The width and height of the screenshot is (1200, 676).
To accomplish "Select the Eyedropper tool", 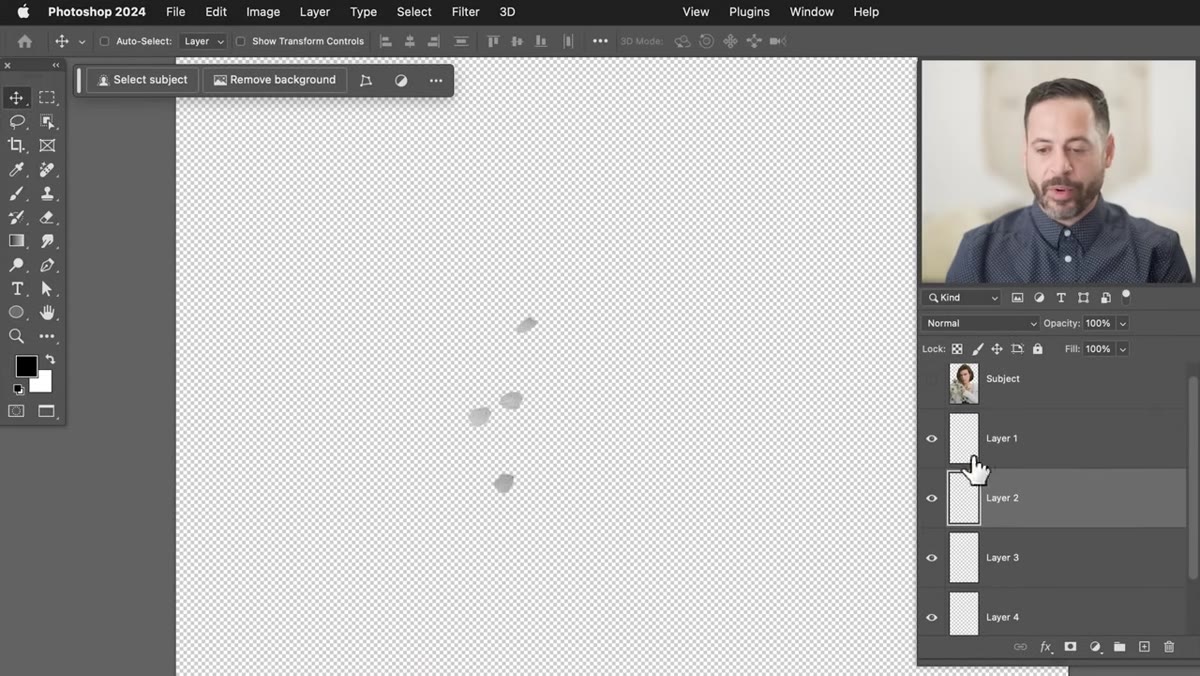I will point(17,170).
